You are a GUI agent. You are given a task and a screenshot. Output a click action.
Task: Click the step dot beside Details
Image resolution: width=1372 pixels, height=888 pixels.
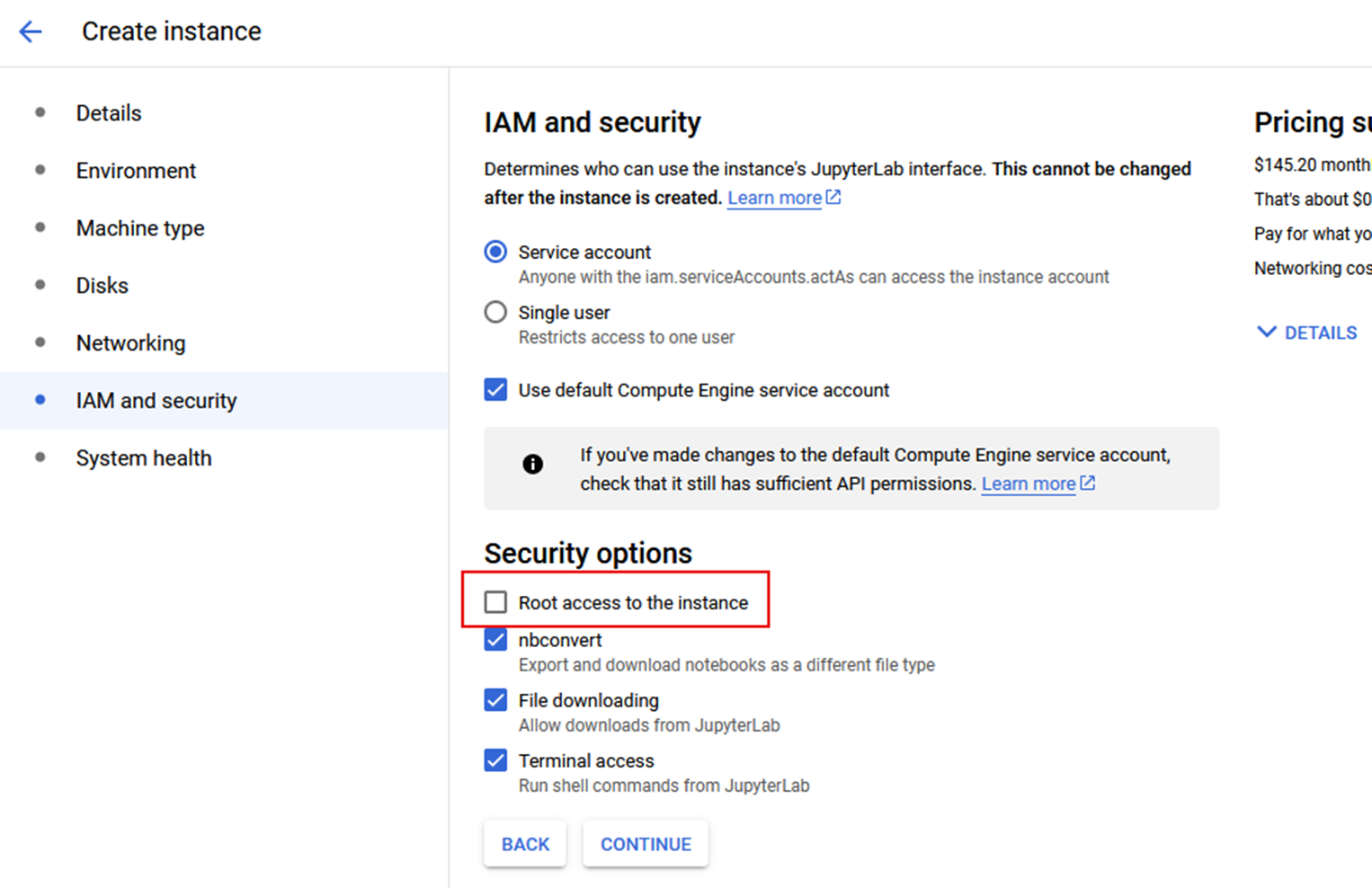[x=40, y=112]
